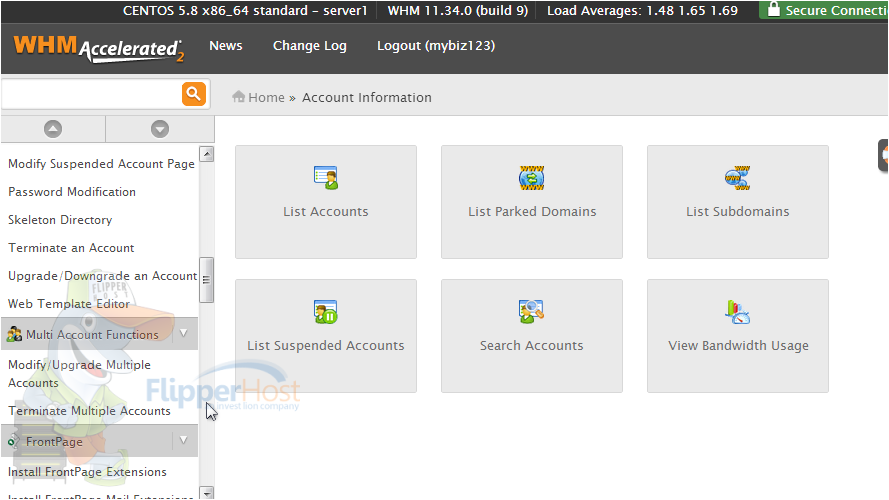This screenshot has height=500, width=889.
Task: Open Password Modification link
Action: (x=72, y=192)
